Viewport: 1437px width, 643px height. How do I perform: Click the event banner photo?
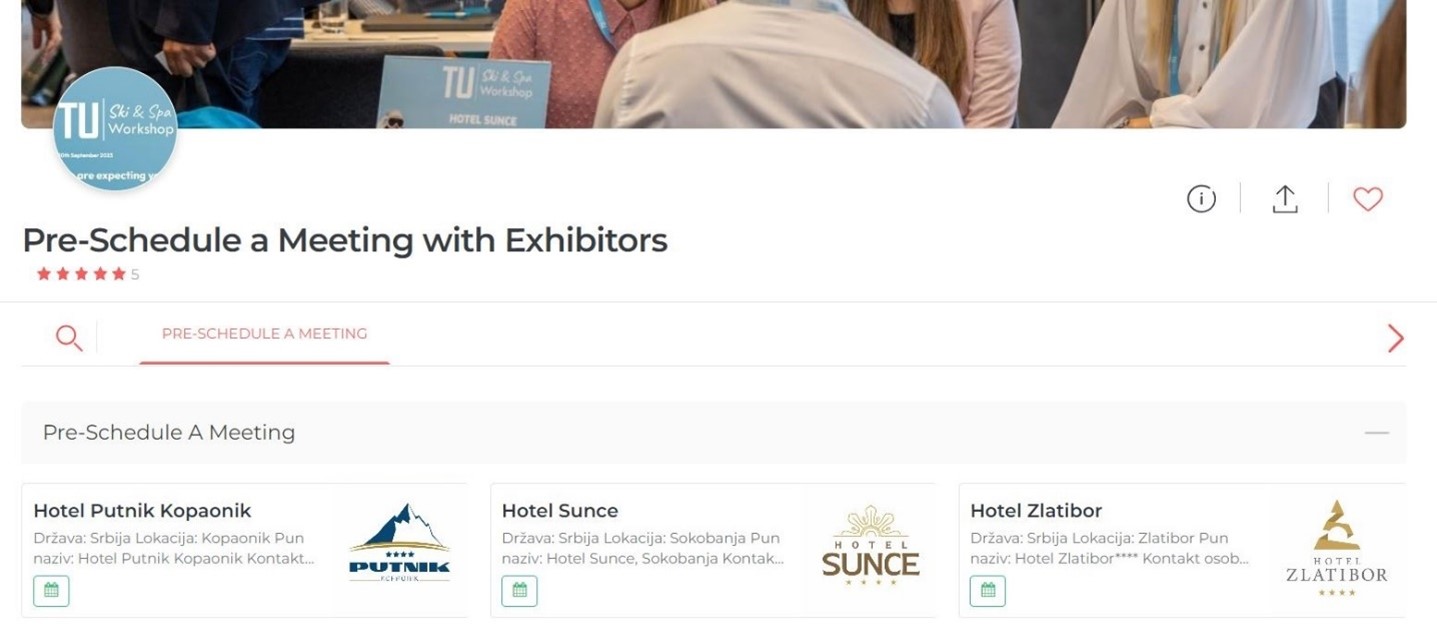(714, 64)
